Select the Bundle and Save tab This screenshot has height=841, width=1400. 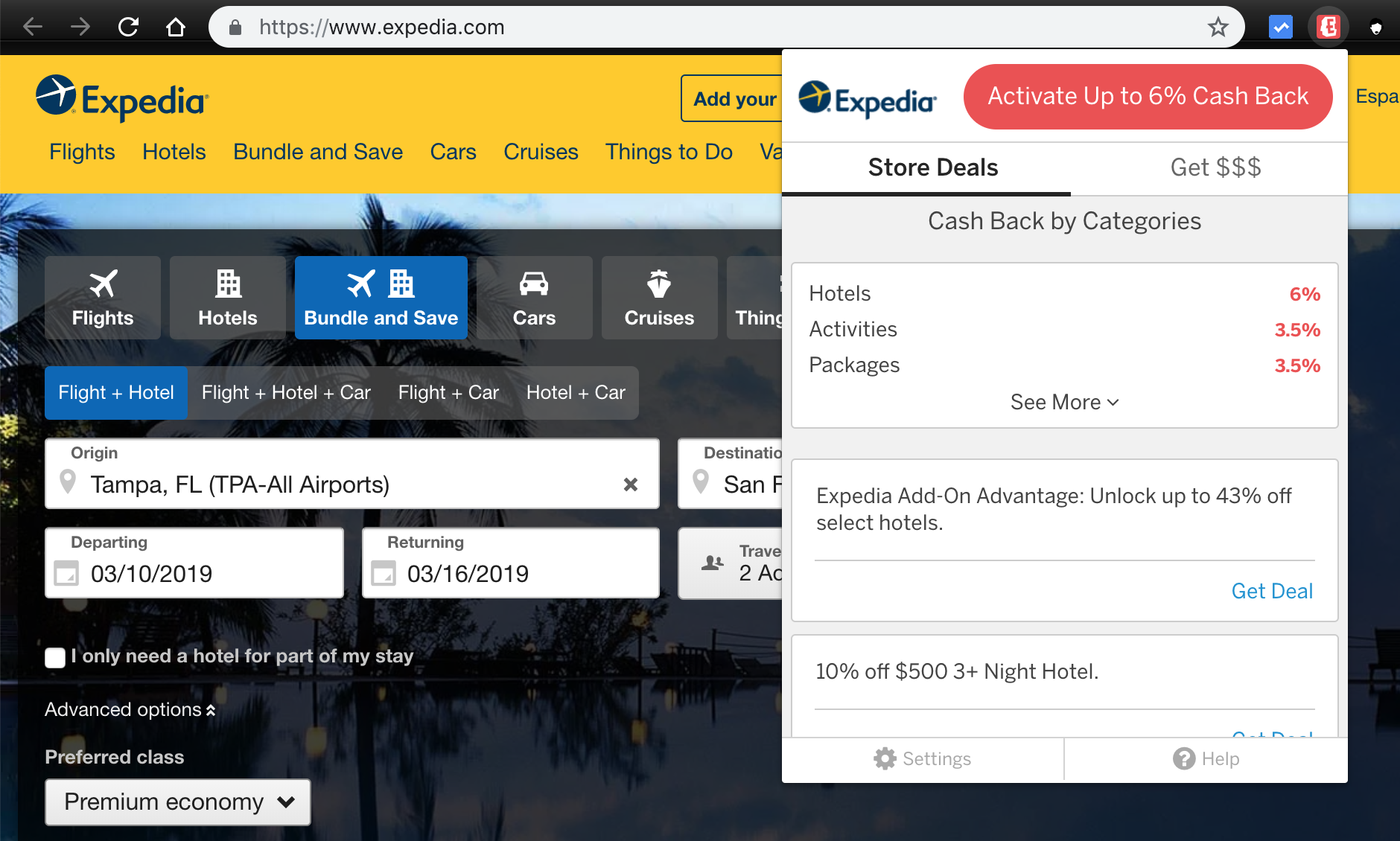tap(381, 298)
